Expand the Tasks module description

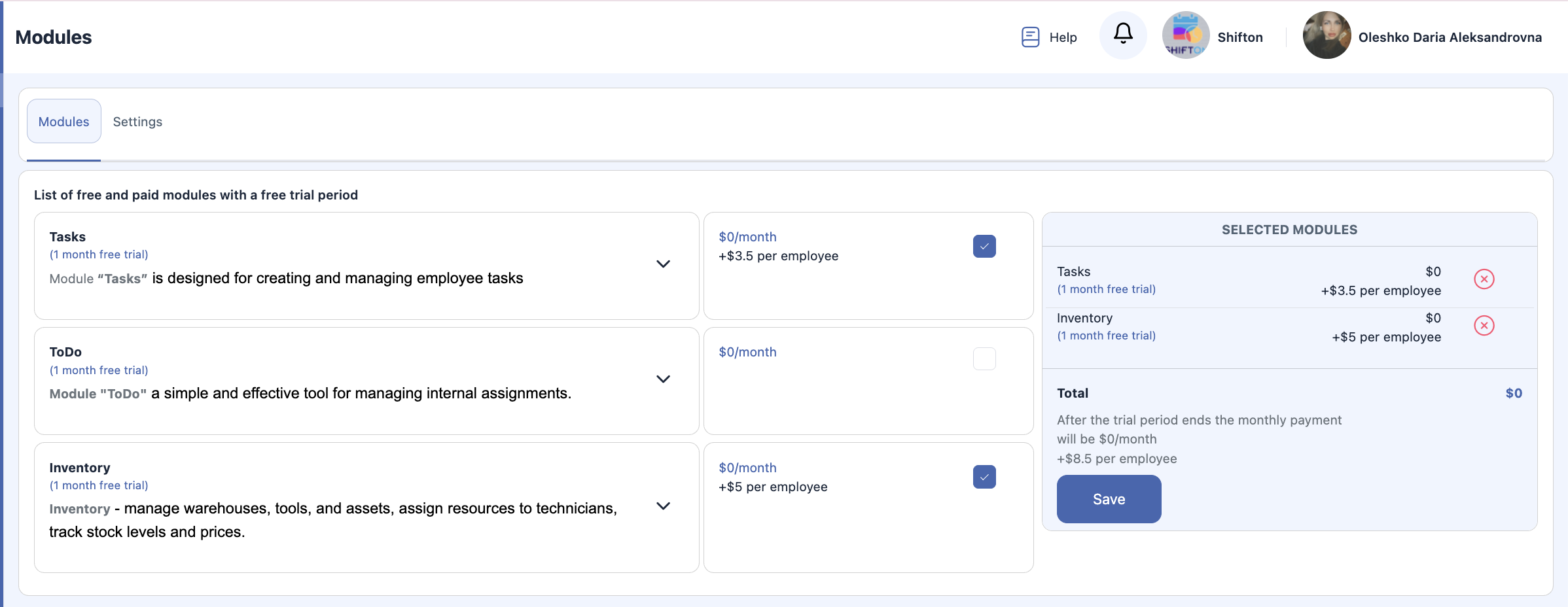tap(663, 264)
